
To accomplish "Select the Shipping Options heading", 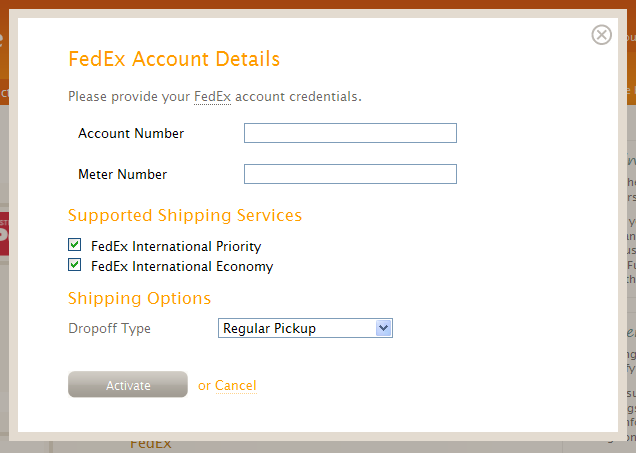I will (140, 298).
